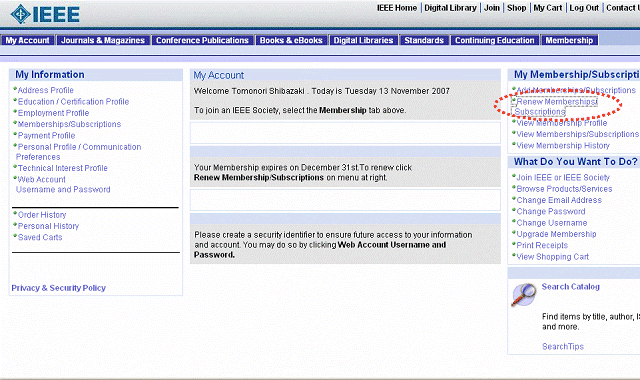Click Change Username
Image resolution: width=640 pixels, height=380 pixels.
tap(552, 223)
